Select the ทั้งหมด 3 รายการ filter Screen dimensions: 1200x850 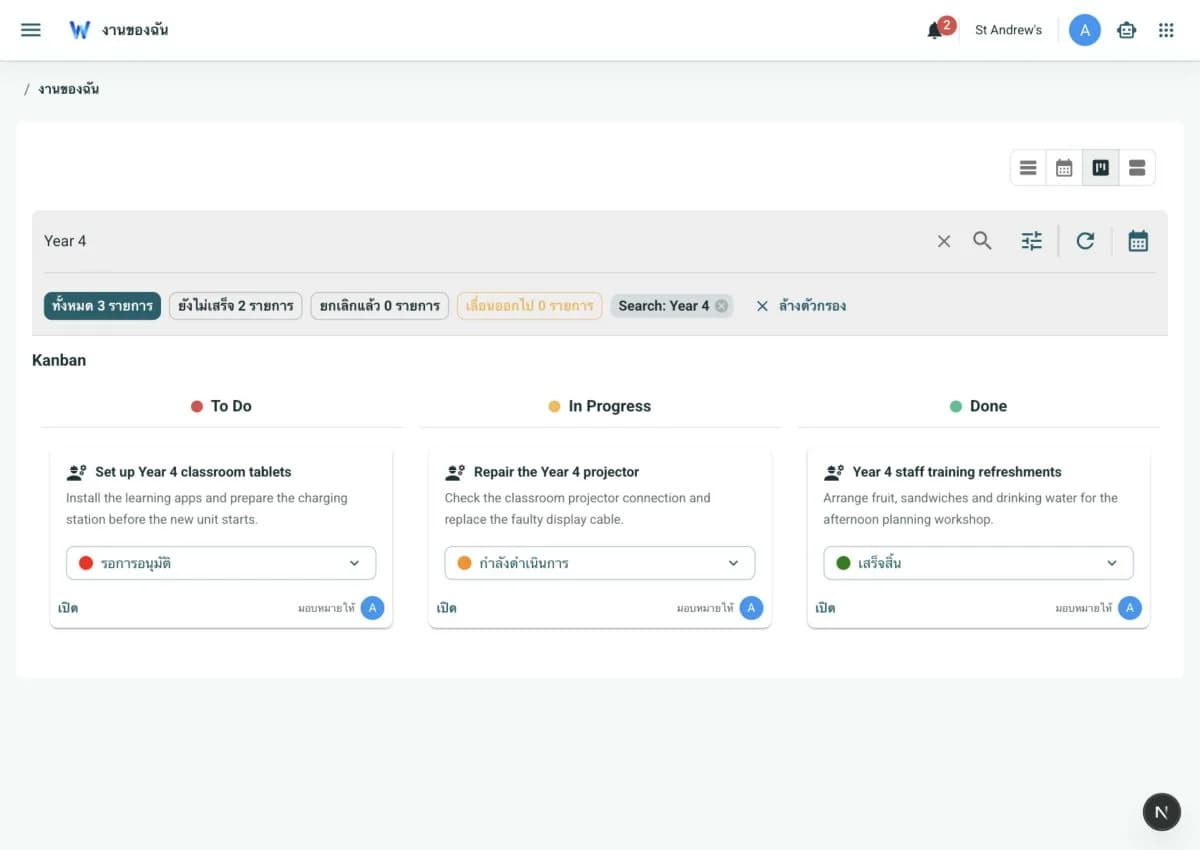click(102, 306)
